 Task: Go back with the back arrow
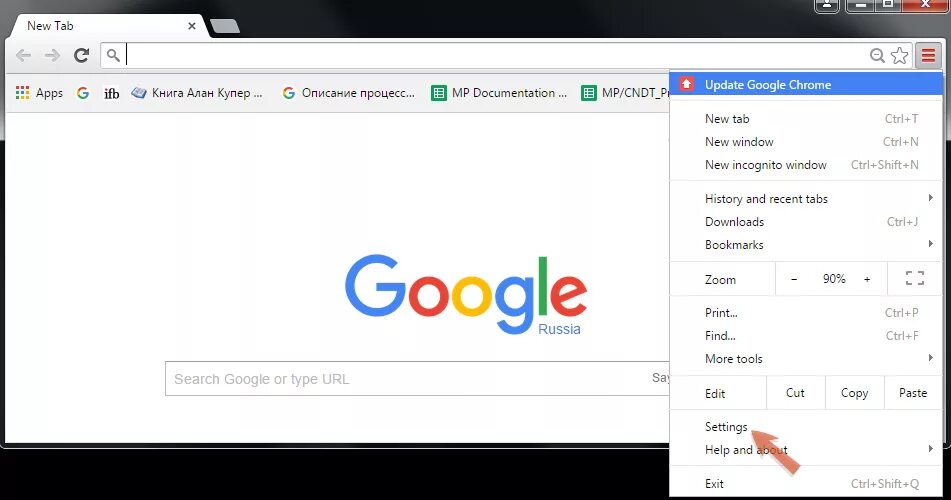pyautogui.click(x=23, y=56)
